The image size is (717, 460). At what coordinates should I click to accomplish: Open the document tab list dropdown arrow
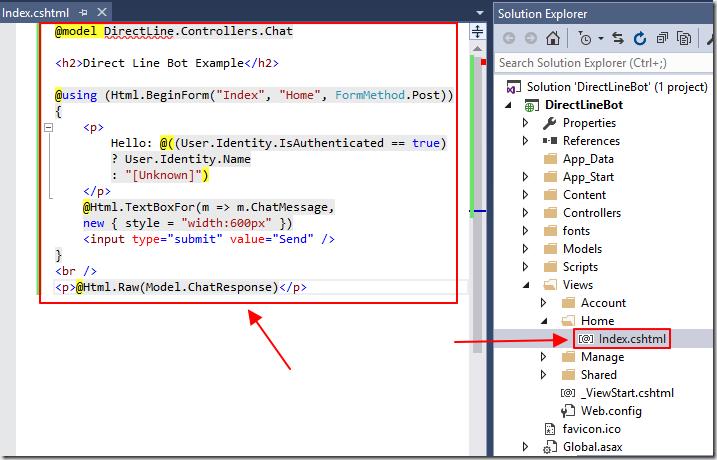point(479,13)
